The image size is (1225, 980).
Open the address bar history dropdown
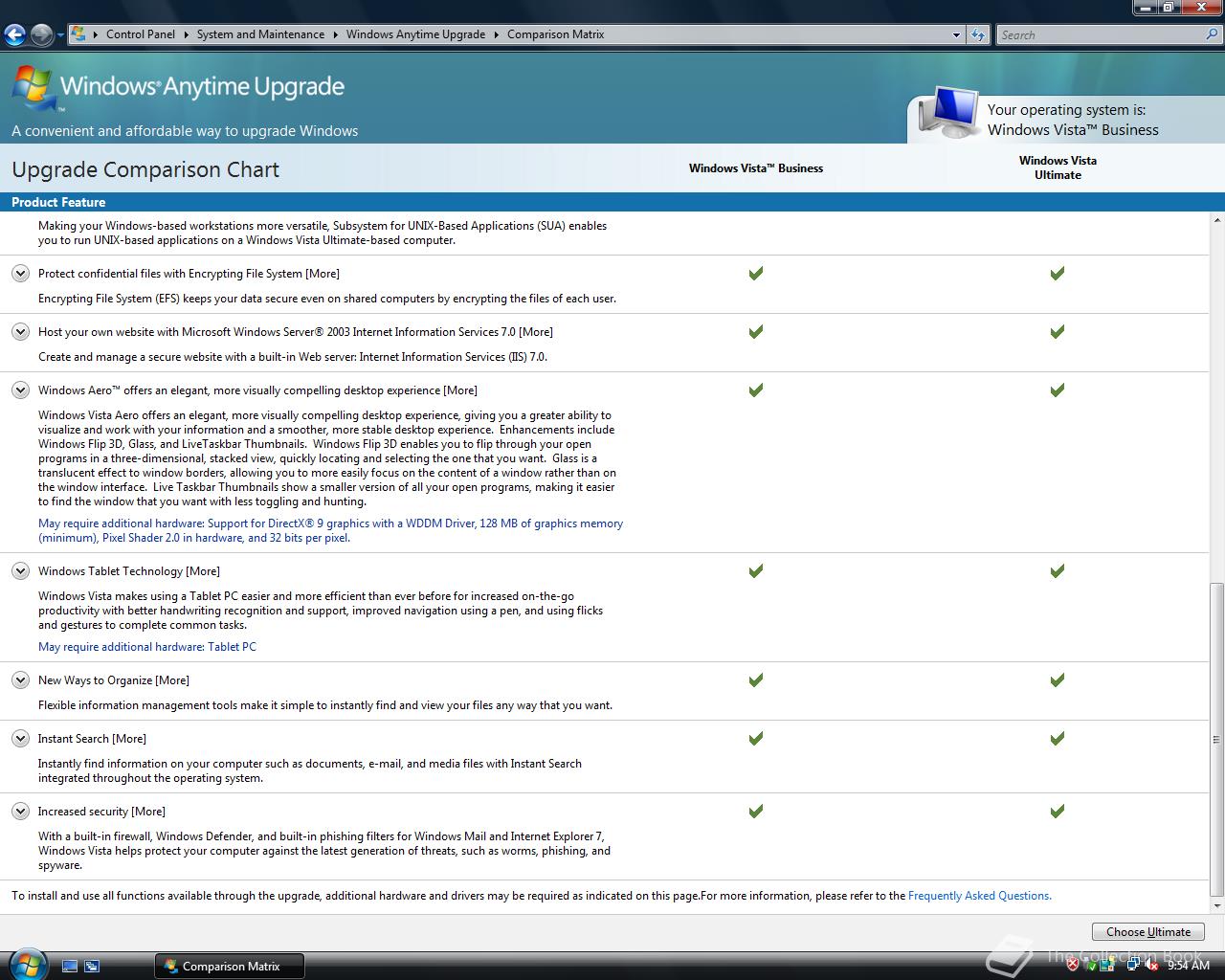pos(956,34)
